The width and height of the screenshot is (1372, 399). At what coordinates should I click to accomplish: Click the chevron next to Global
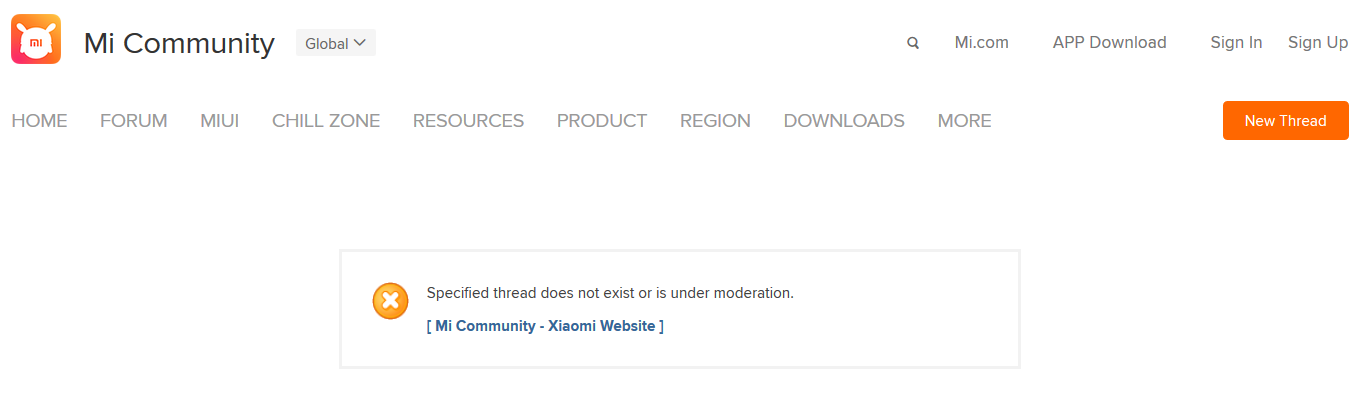pyautogui.click(x=360, y=43)
